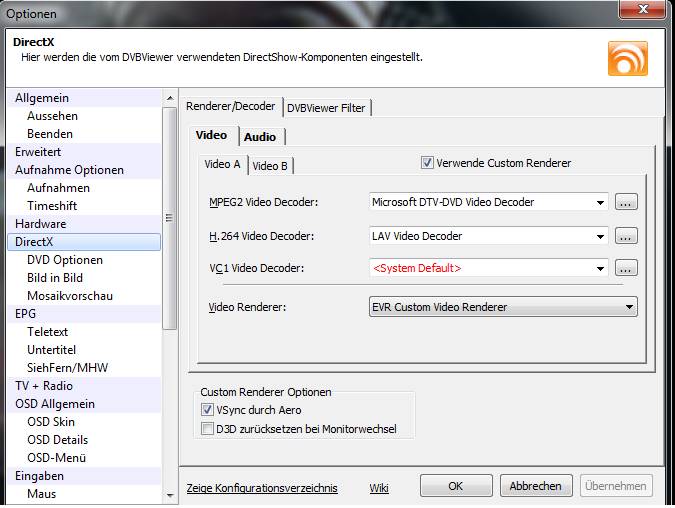Toggle Verwende Custom Renderer checkbox
The image size is (675, 508).
click(x=428, y=163)
